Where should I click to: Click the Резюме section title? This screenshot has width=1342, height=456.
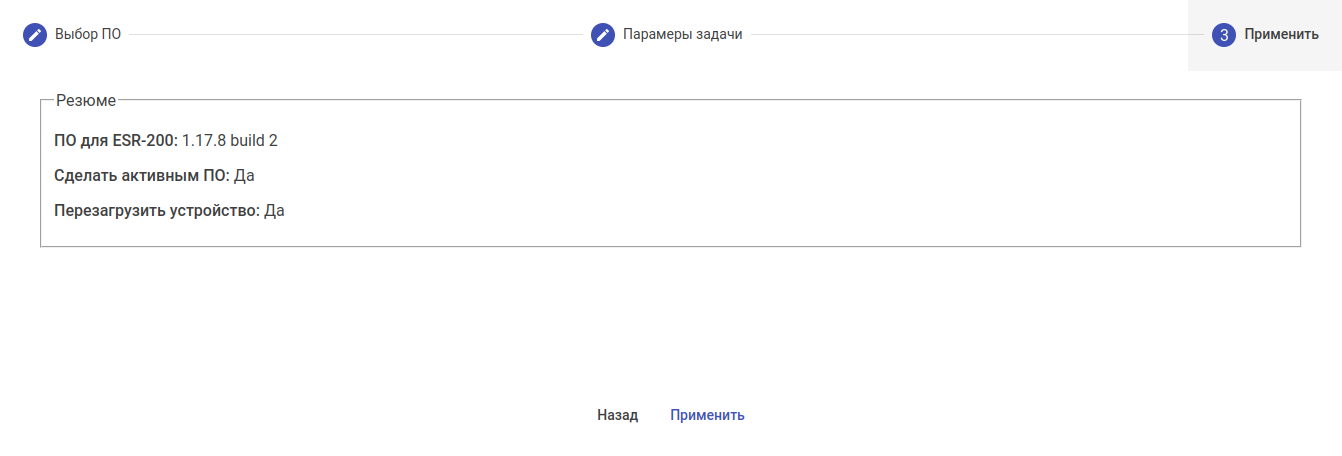[x=86, y=100]
